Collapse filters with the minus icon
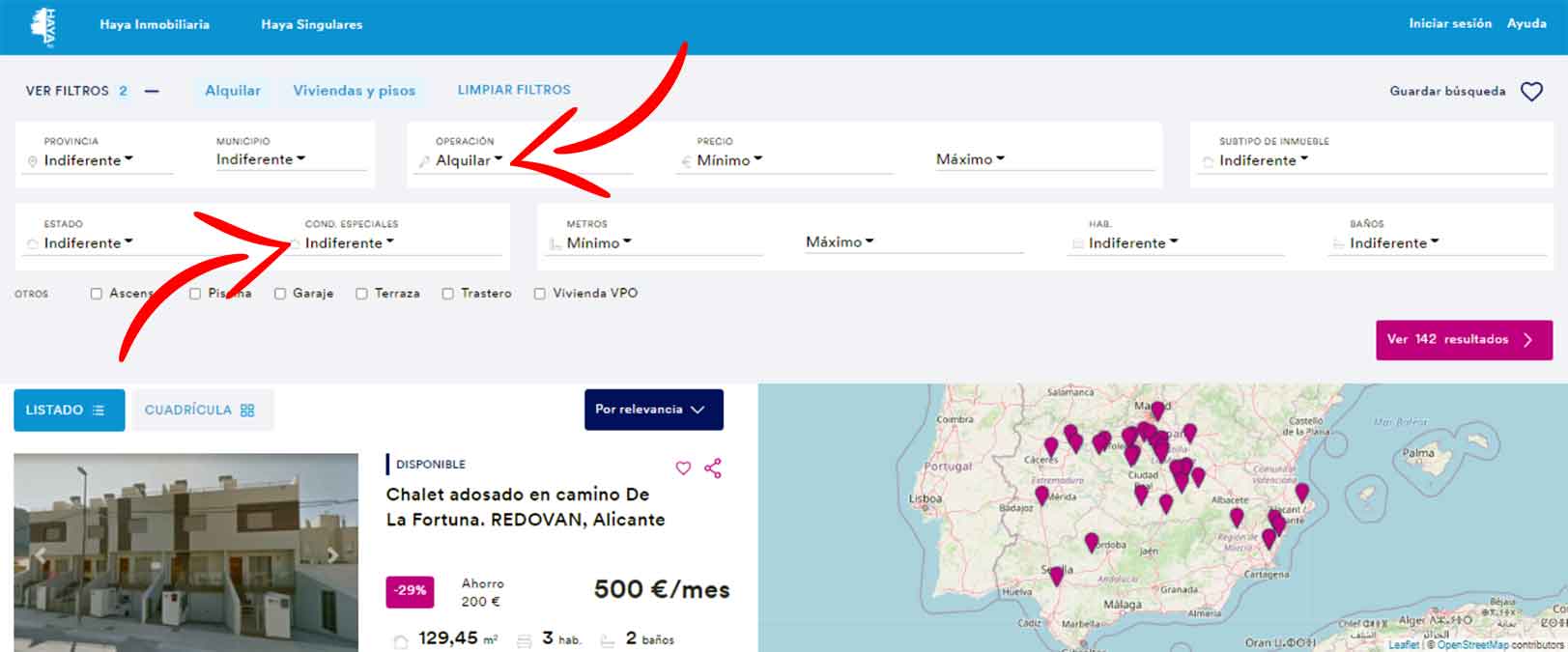Viewport: 1568px width, 652px height. tap(152, 91)
